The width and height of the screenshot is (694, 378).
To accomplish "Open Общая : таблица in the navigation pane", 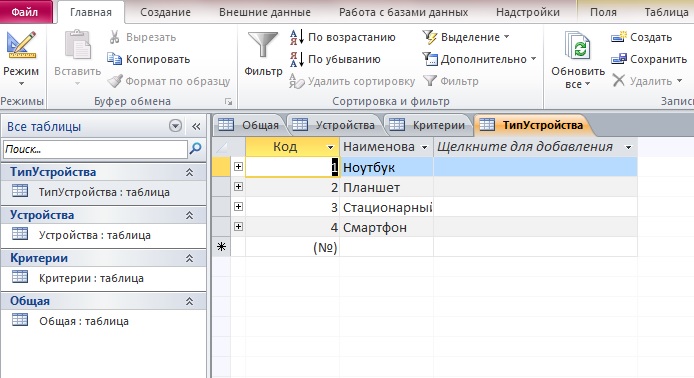I will pos(84,321).
